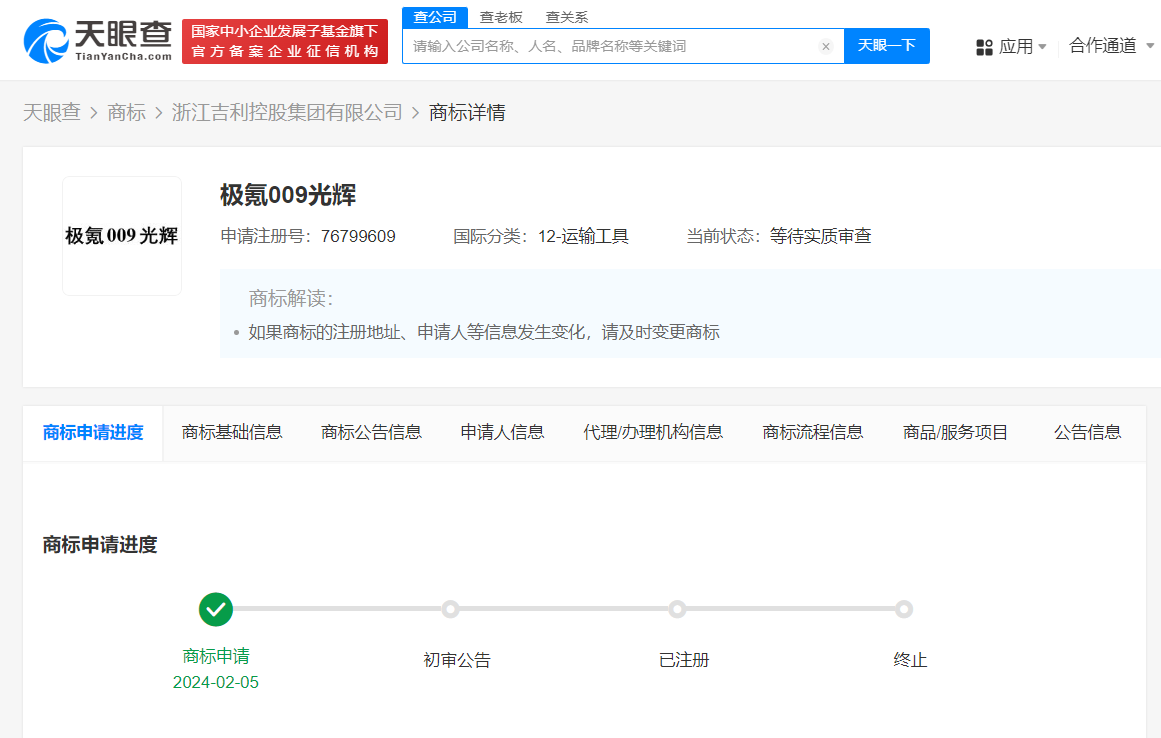Switch to 查关系 search tab
The height and width of the screenshot is (738, 1161).
click(566, 17)
